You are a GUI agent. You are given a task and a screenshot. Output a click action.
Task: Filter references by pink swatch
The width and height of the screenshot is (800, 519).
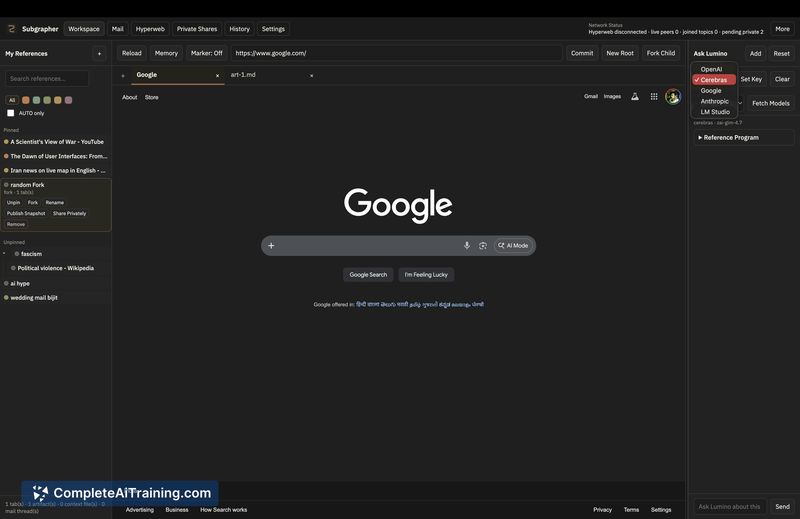point(68,100)
